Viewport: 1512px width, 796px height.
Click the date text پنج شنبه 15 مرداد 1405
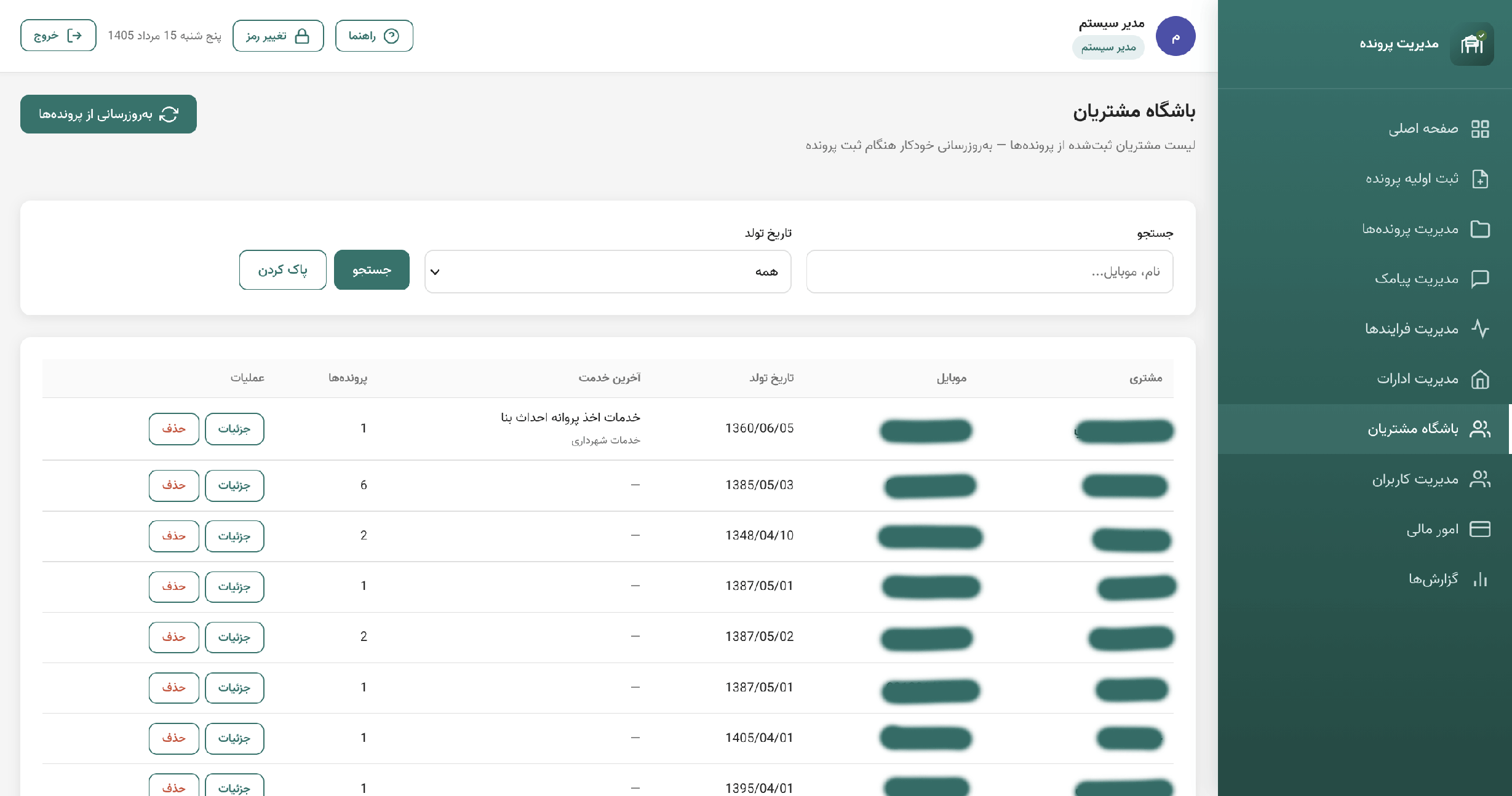click(164, 36)
